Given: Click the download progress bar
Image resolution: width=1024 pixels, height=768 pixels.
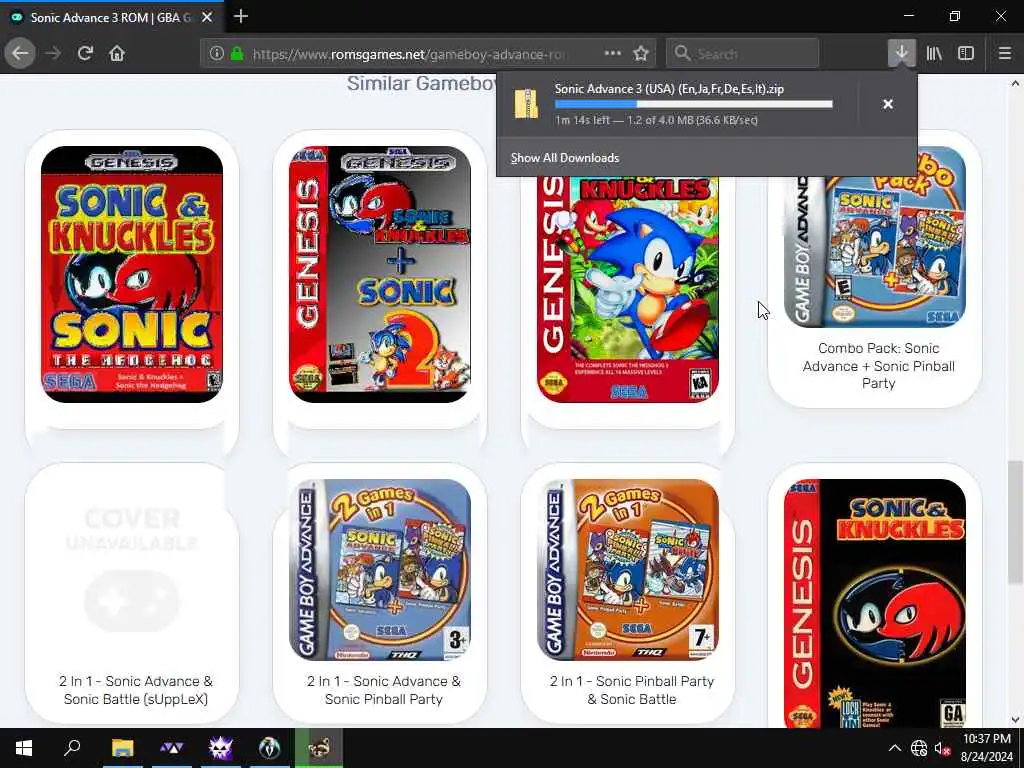Looking at the screenshot, I should [x=694, y=104].
